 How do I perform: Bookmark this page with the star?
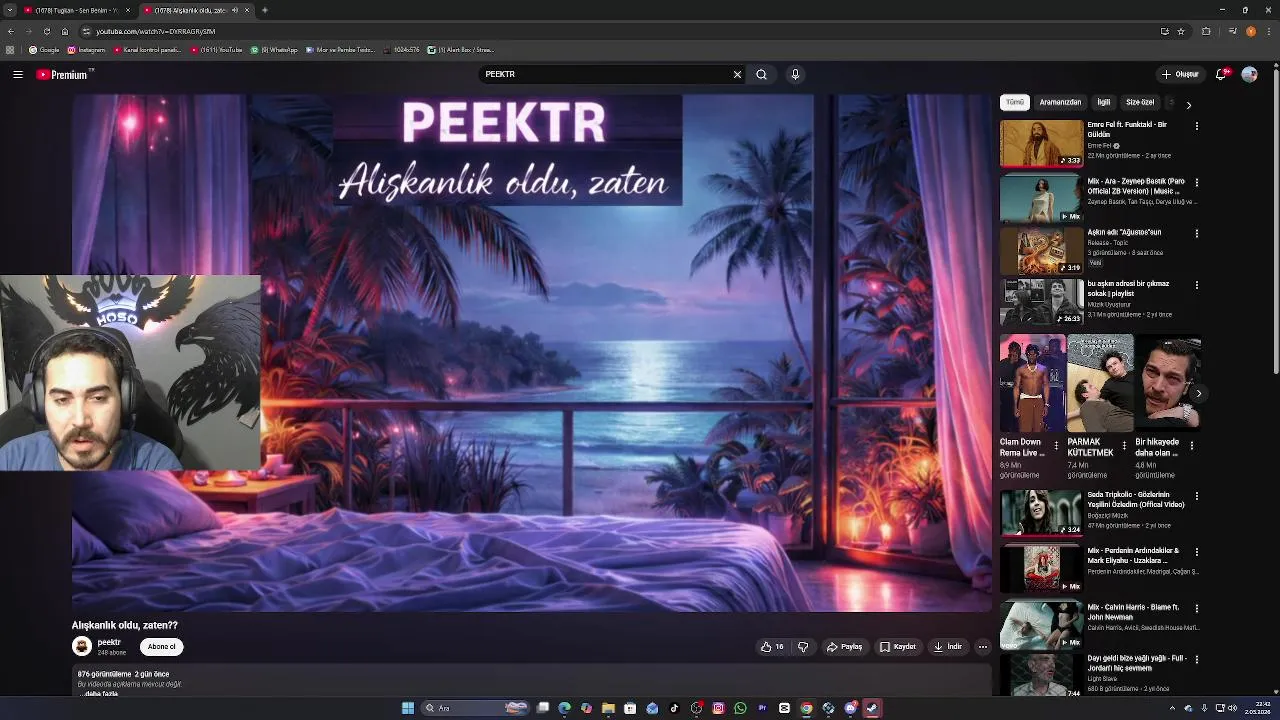pyautogui.click(x=1181, y=31)
